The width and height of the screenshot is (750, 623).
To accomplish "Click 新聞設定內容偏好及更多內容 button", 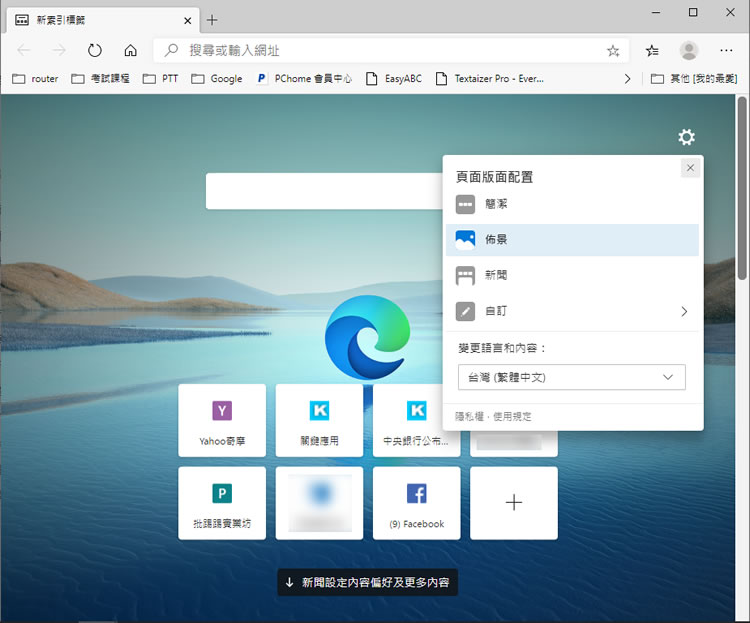I will click(367, 582).
